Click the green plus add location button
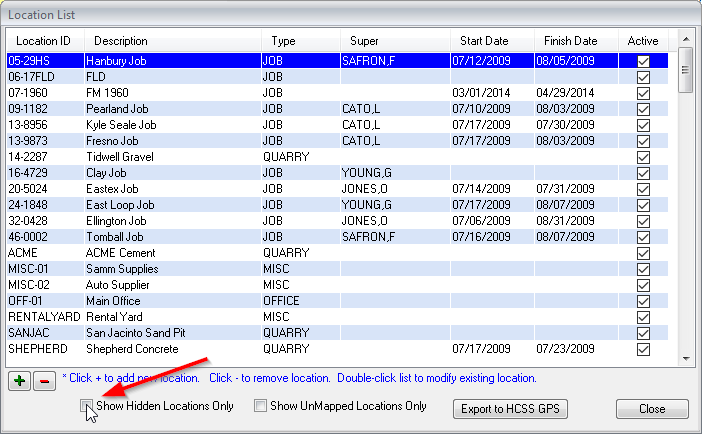702x434 pixels. [x=19, y=380]
